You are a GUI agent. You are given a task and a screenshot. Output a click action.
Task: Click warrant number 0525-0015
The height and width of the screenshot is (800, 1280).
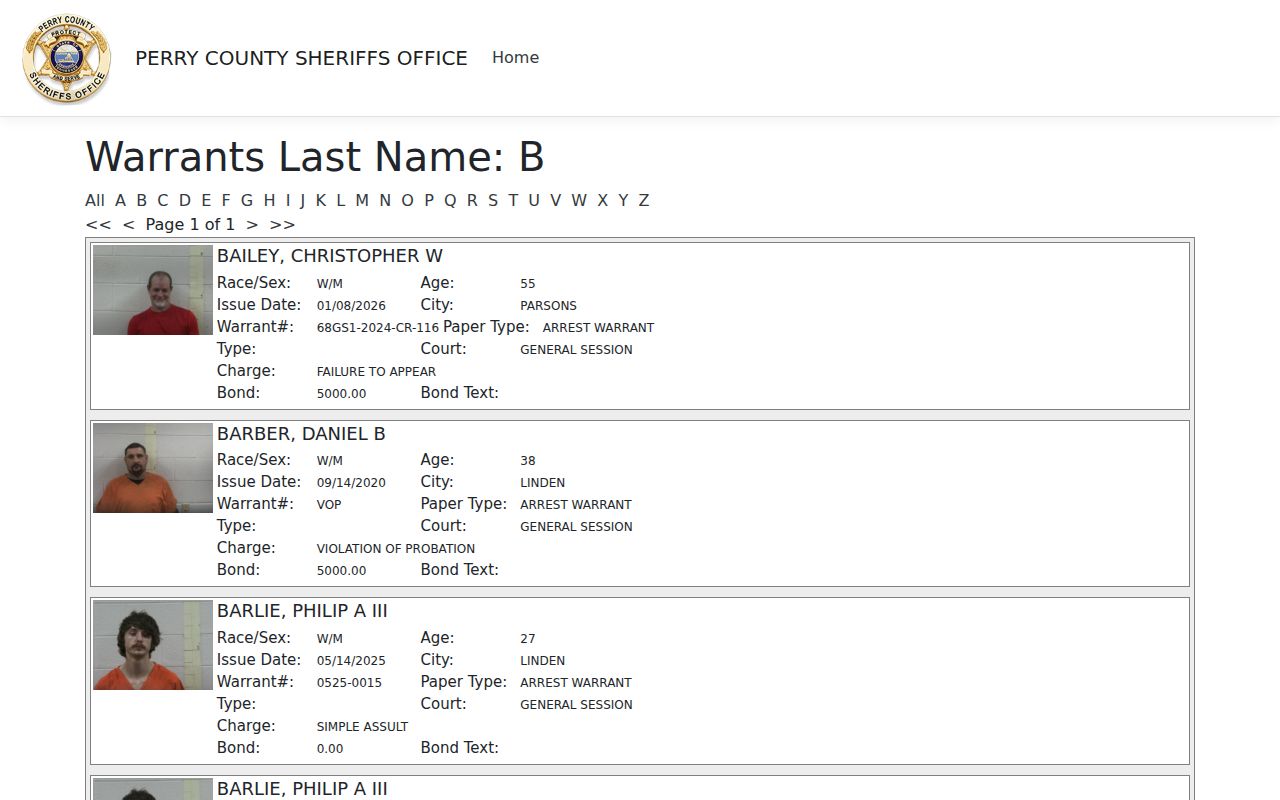tap(349, 682)
